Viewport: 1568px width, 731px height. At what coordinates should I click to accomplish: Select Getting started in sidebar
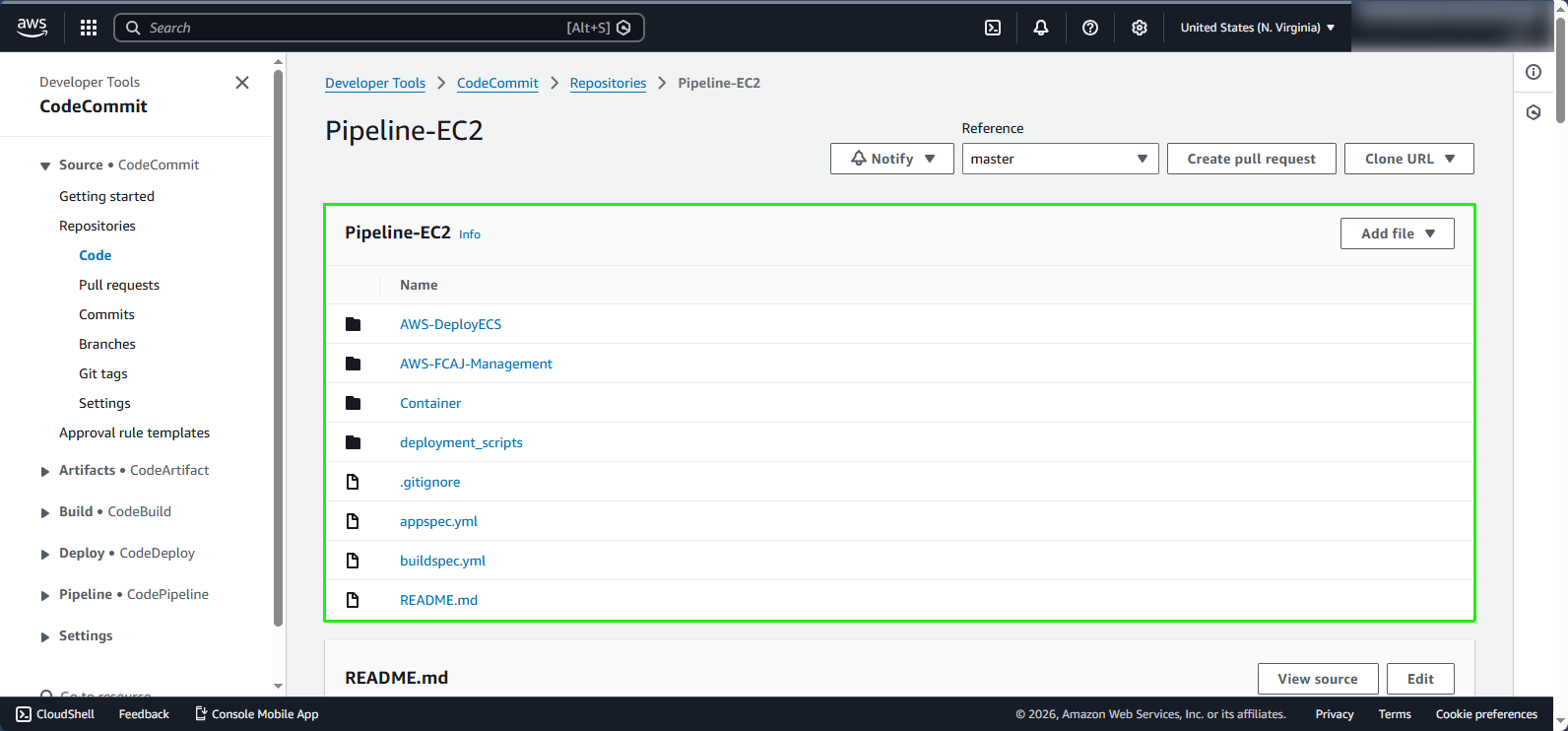point(106,196)
